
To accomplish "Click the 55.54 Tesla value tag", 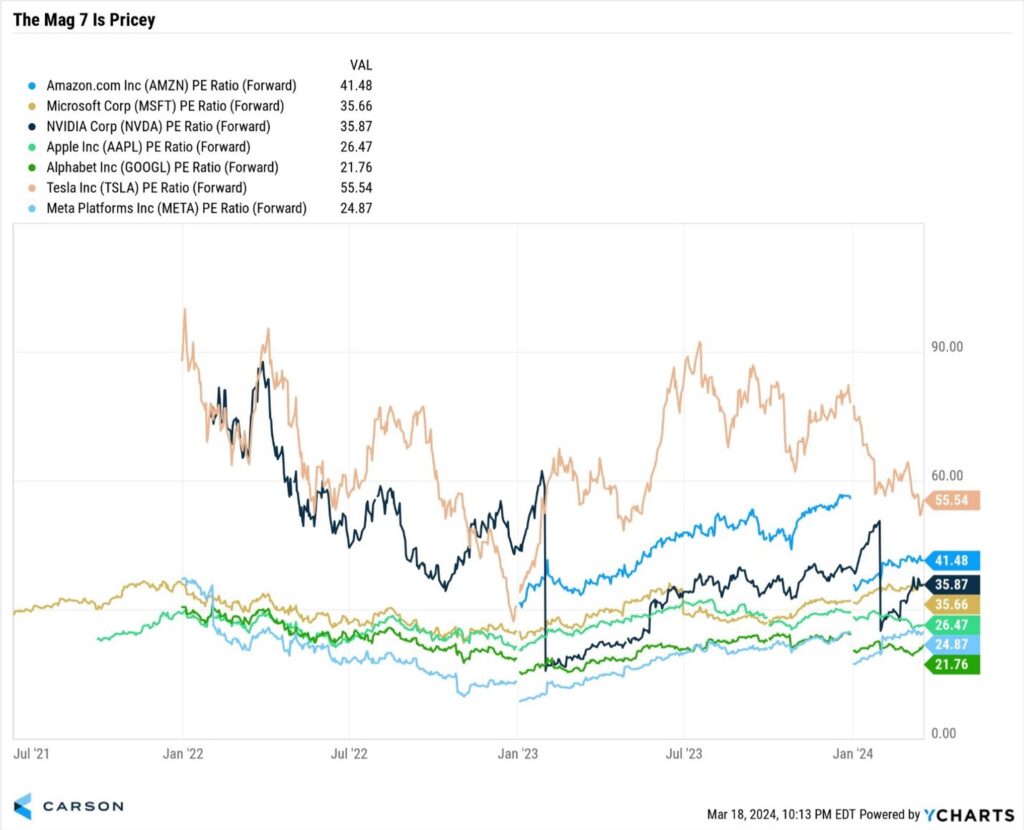I will tap(954, 500).
